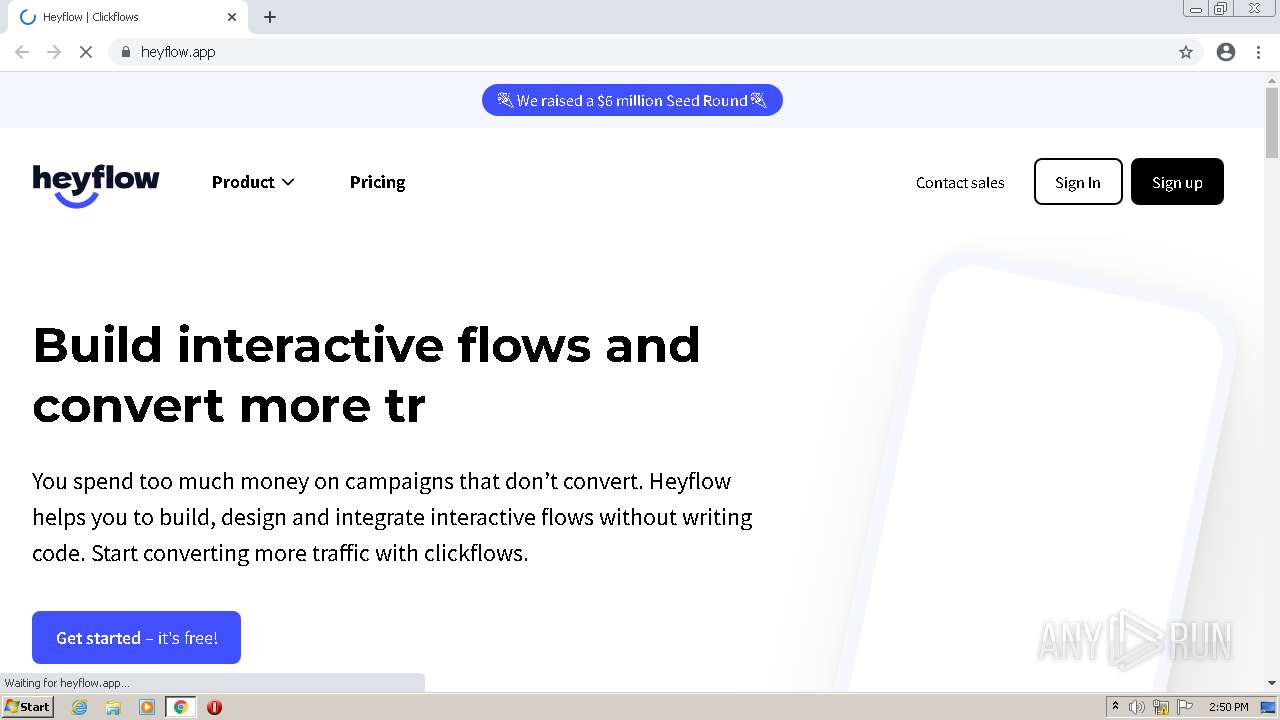Select the Heyflow | Clickflows tab
This screenshot has width=1280, height=720.
tap(128, 17)
